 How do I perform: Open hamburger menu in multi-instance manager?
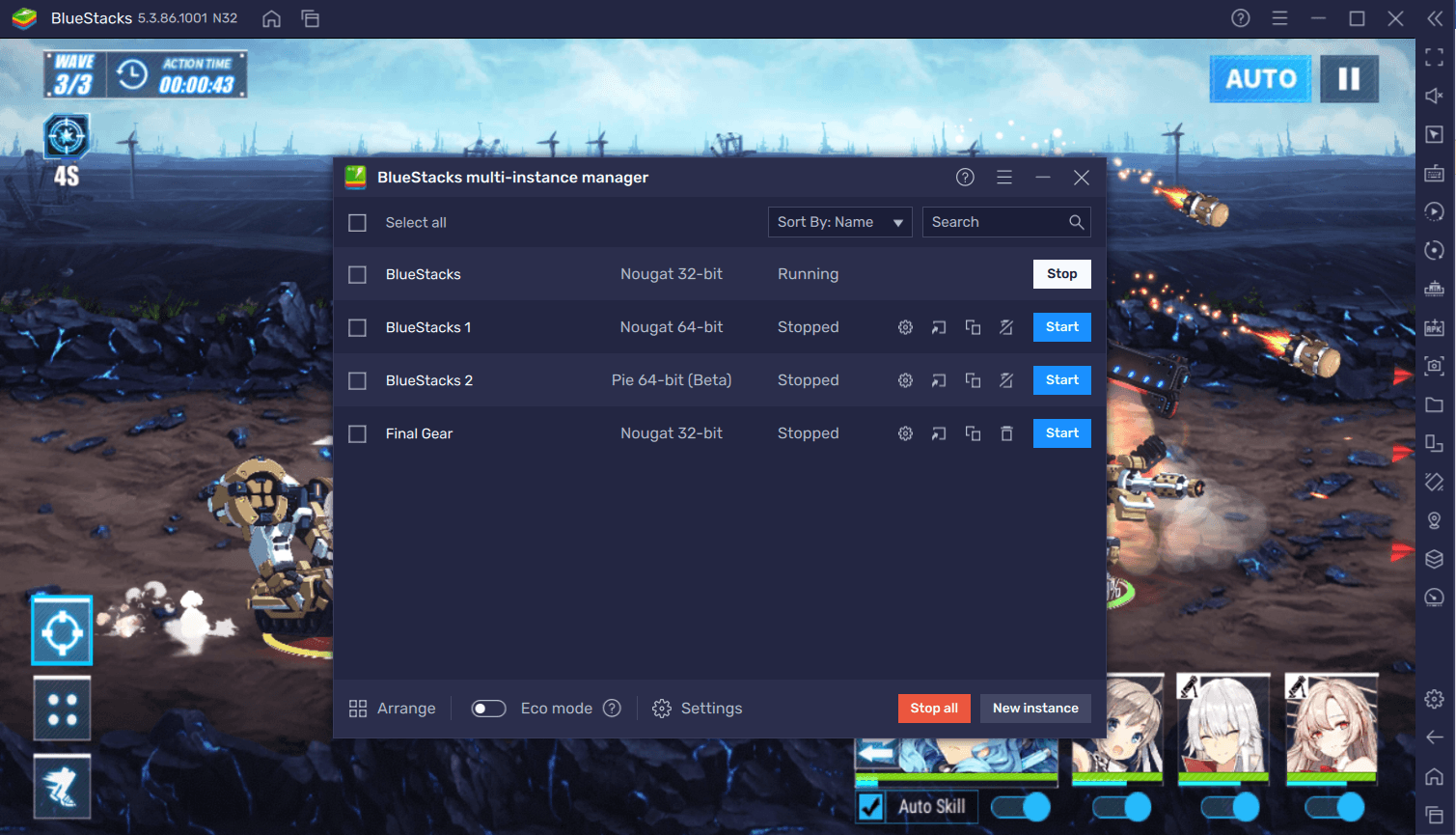(1004, 178)
